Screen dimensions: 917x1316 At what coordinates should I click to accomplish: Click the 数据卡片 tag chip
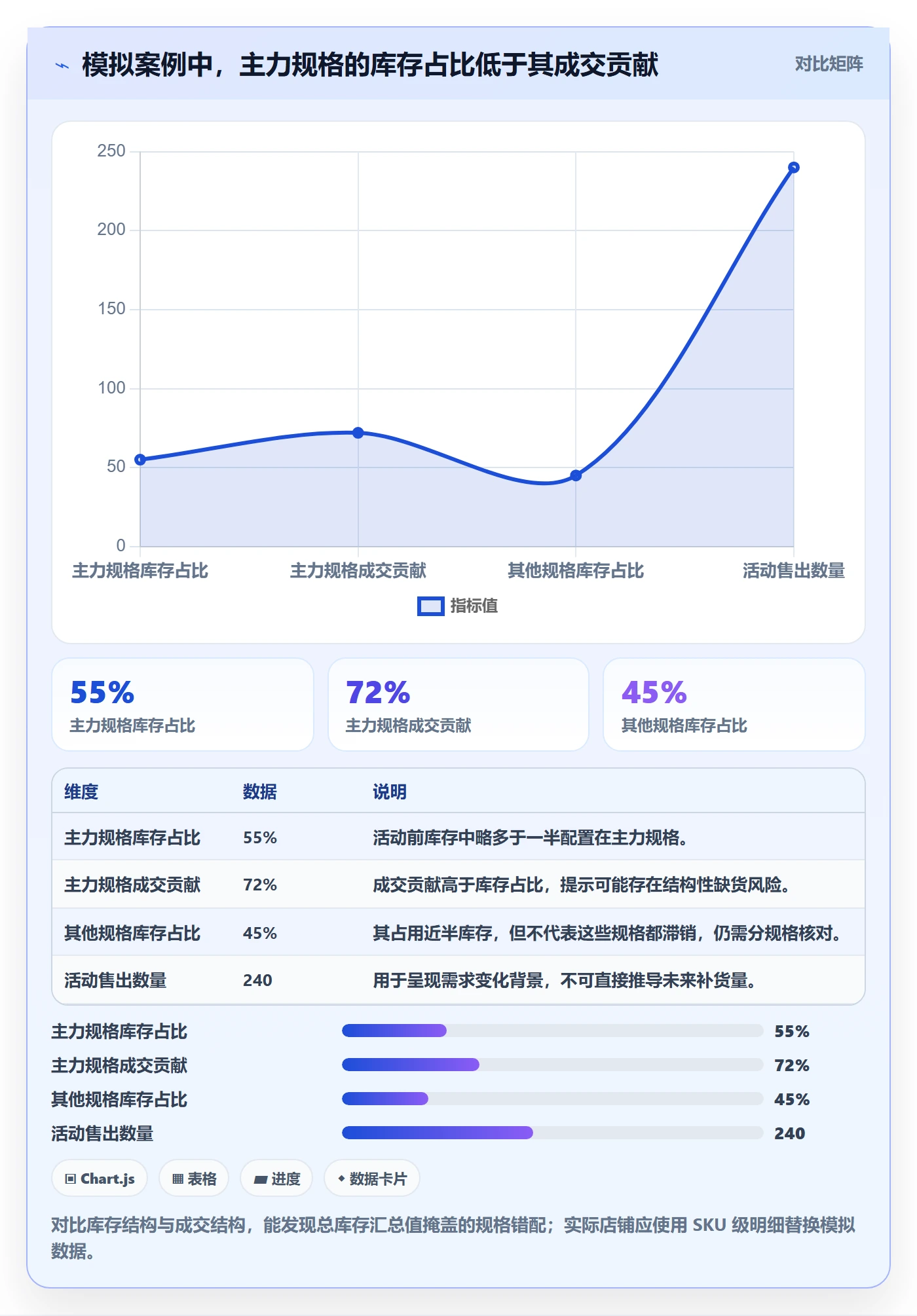[x=372, y=1179]
